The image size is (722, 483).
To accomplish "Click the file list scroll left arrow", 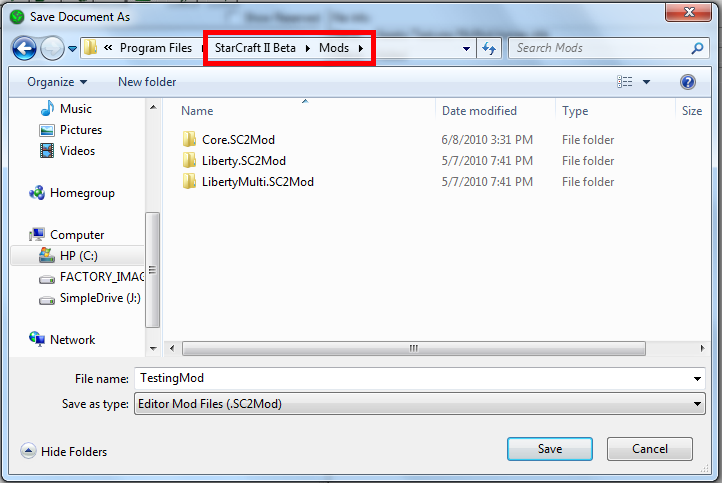I will (x=172, y=349).
